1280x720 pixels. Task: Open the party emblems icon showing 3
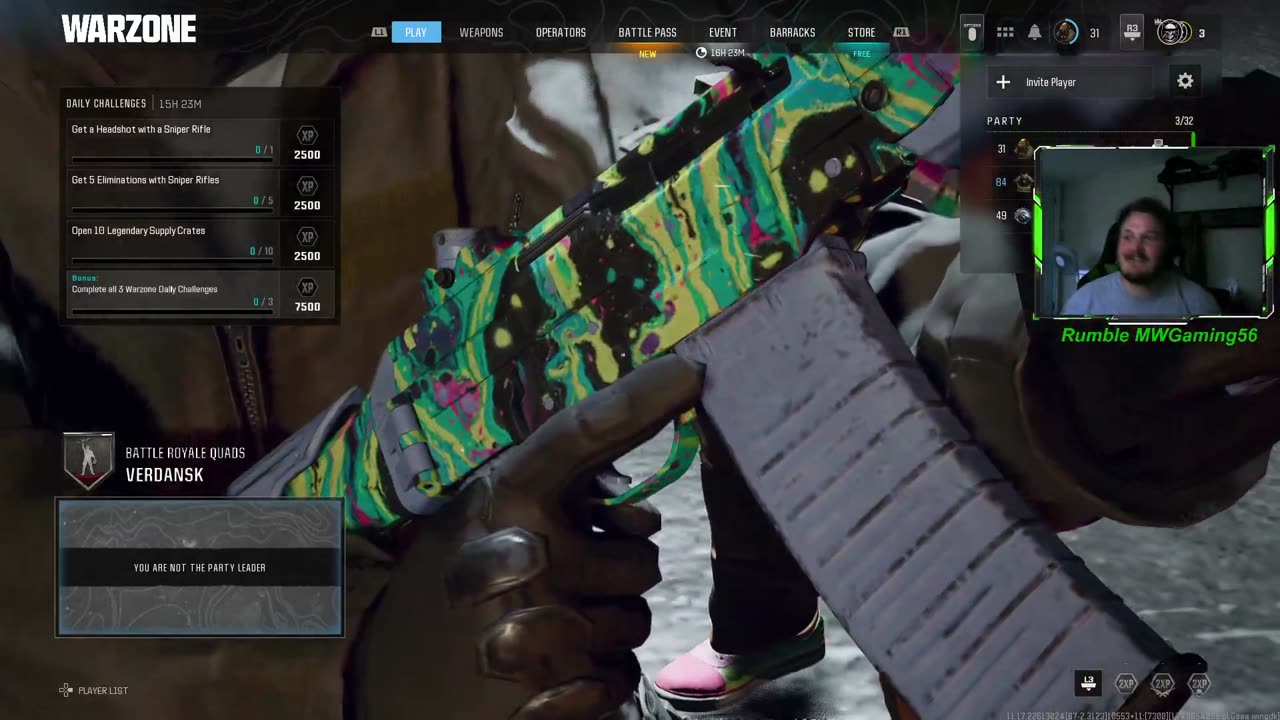(x=1173, y=33)
